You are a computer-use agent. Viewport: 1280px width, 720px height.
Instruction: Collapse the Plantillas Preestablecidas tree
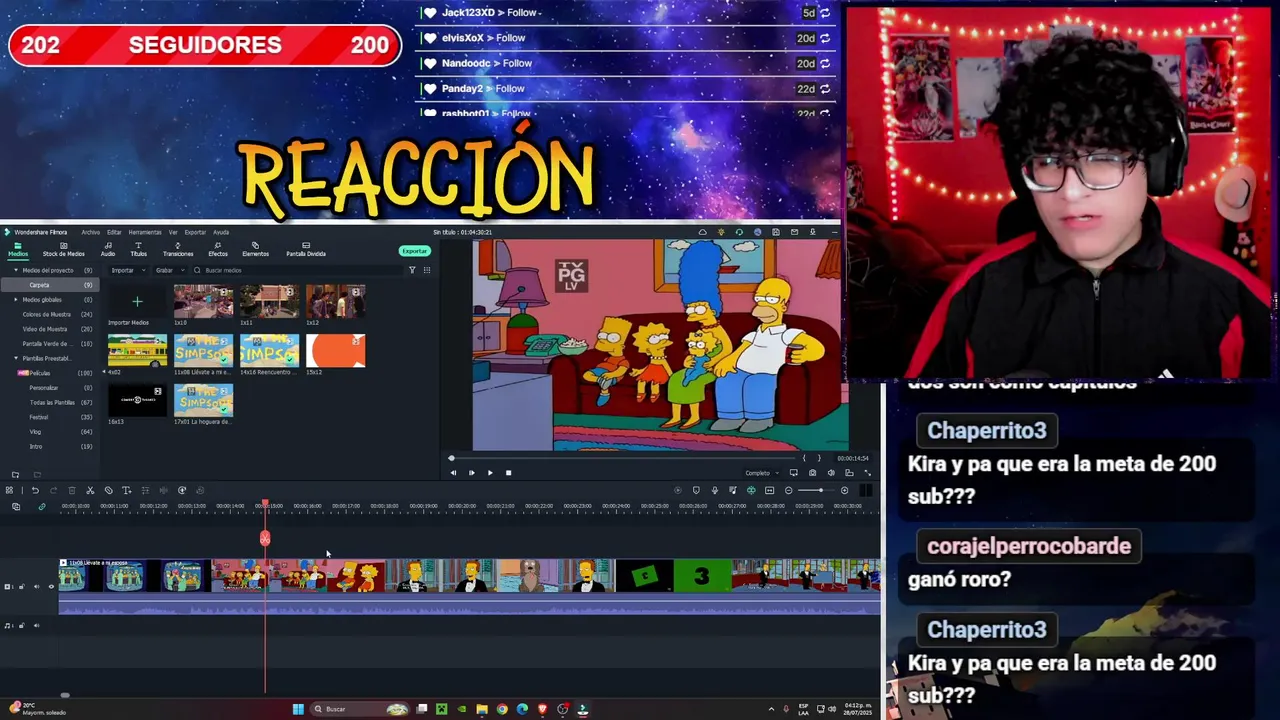pos(15,358)
